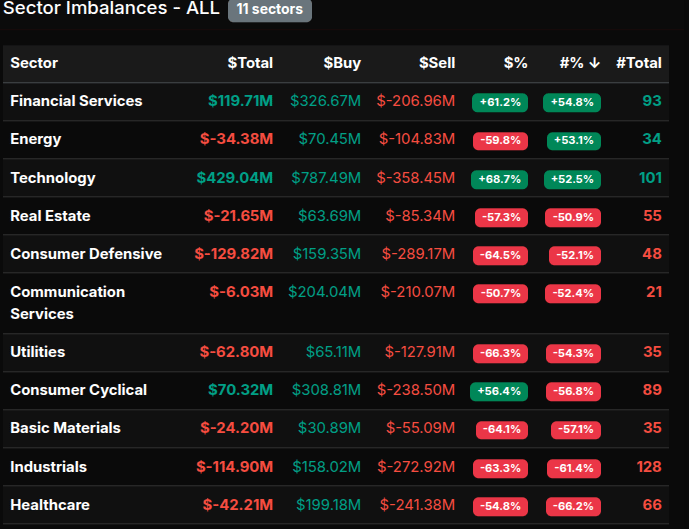Sort by the #% column descending arrow
The height and width of the screenshot is (529, 689).
point(595,63)
